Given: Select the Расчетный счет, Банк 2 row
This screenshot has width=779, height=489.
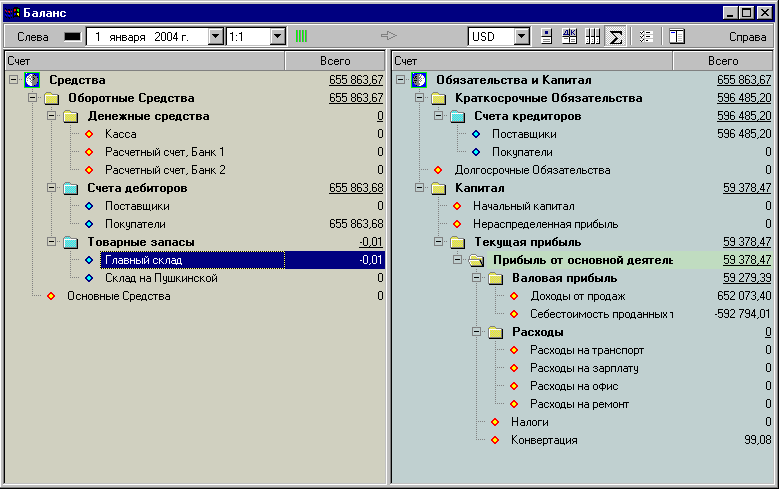Looking at the screenshot, I should [x=165, y=170].
